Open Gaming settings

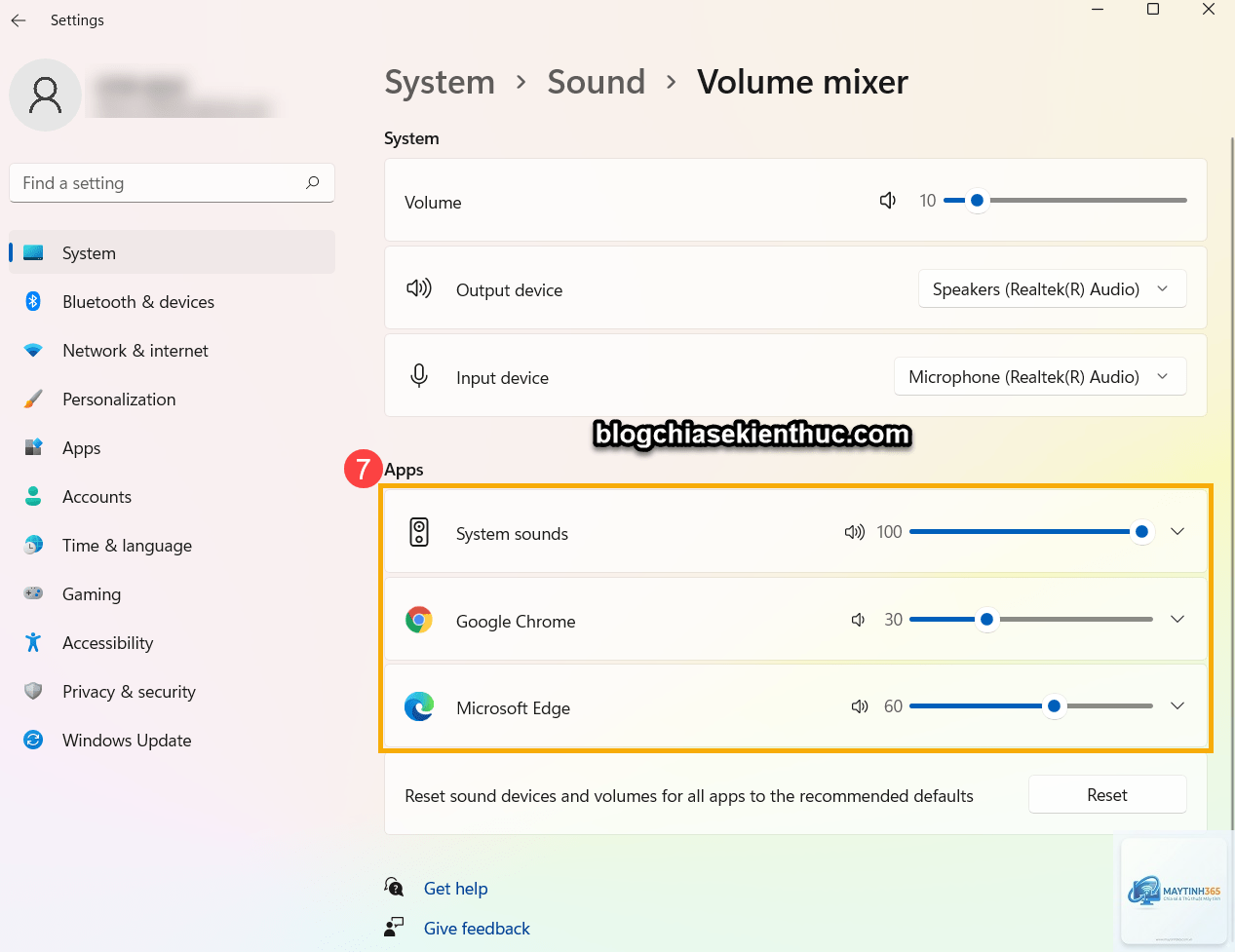tap(172, 593)
